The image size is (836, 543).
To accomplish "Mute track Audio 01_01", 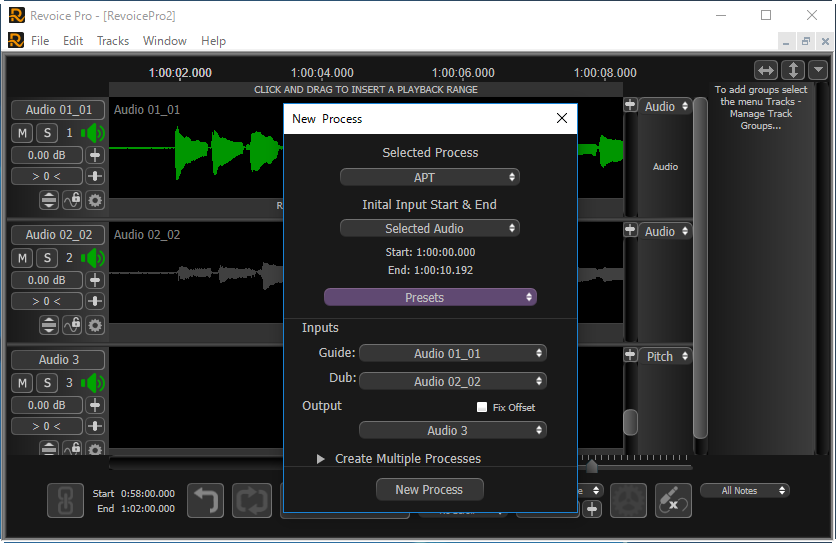I will pyautogui.click(x=22, y=133).
